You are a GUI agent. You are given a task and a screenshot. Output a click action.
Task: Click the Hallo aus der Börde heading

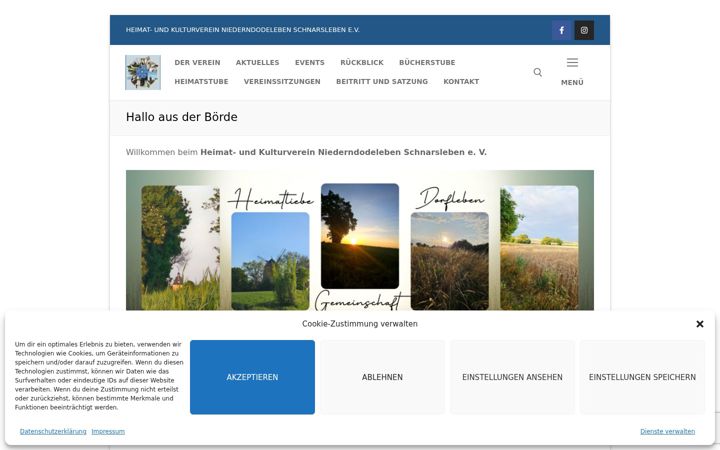[181, 117]
